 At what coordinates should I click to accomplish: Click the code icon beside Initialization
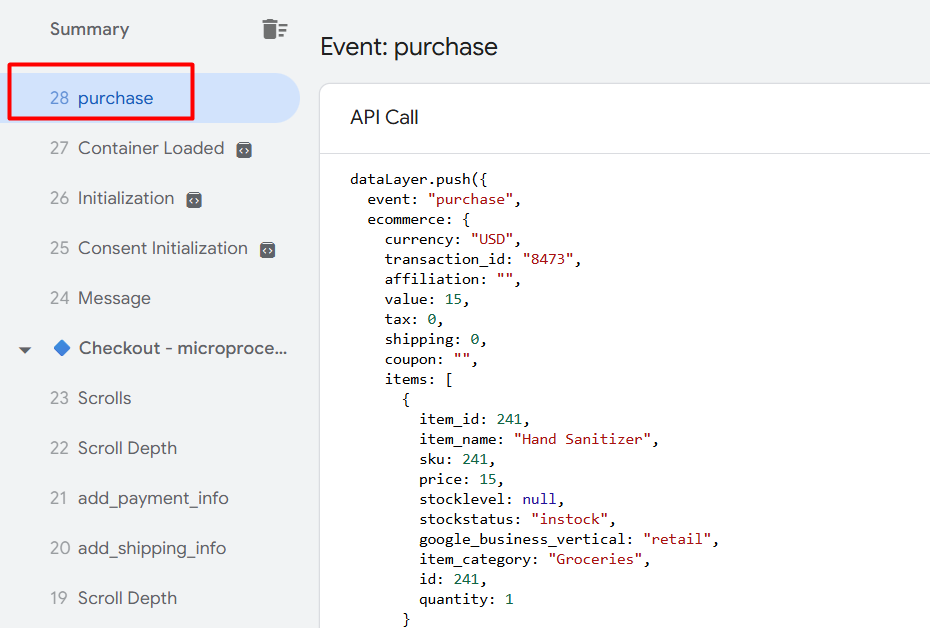[x=194, y=200]
